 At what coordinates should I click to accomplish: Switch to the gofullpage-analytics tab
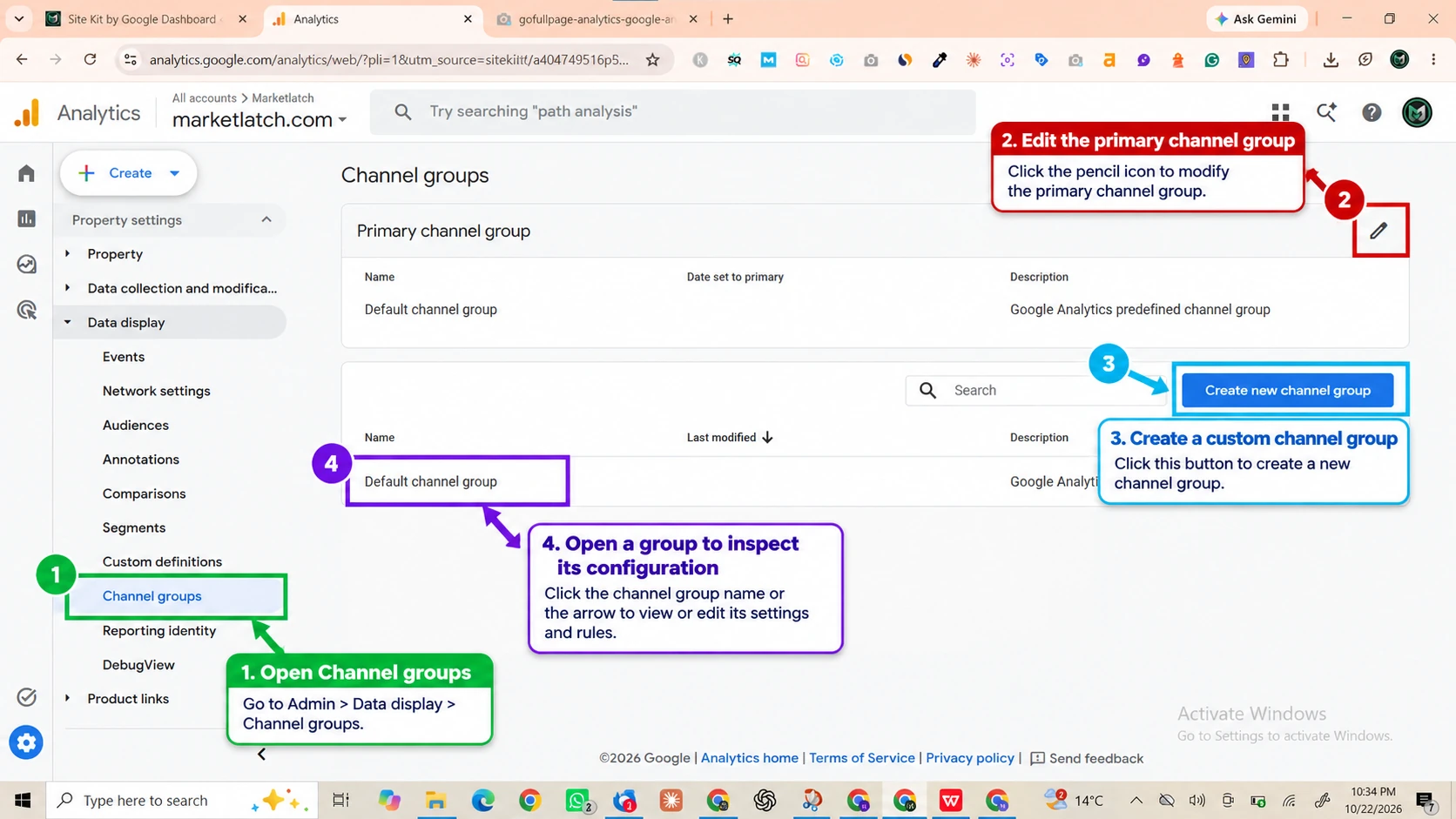click(598, 19)
